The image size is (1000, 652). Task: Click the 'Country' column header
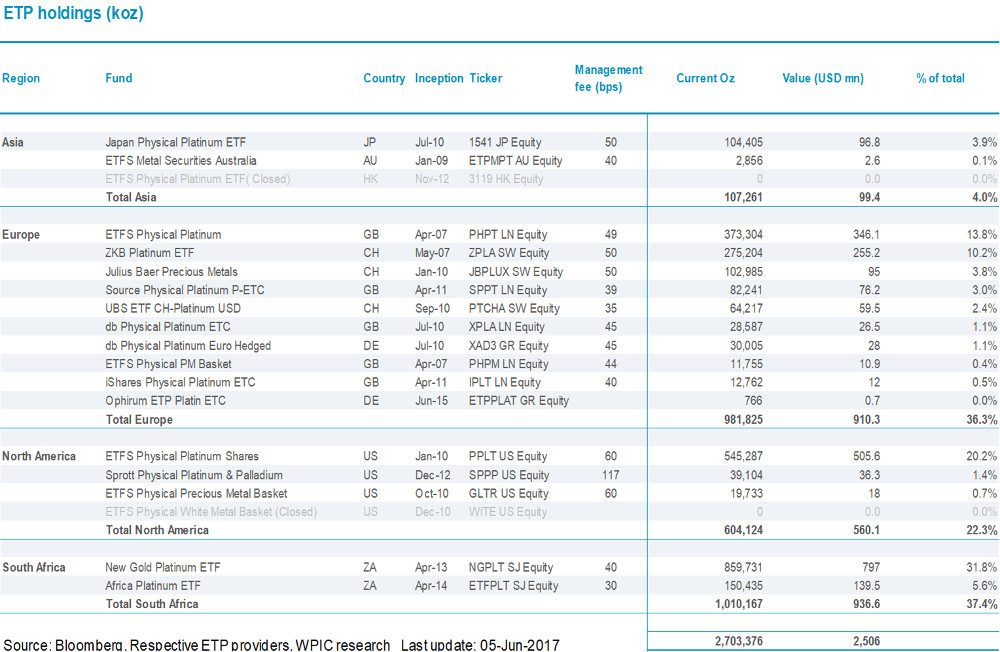click(384, 78)
